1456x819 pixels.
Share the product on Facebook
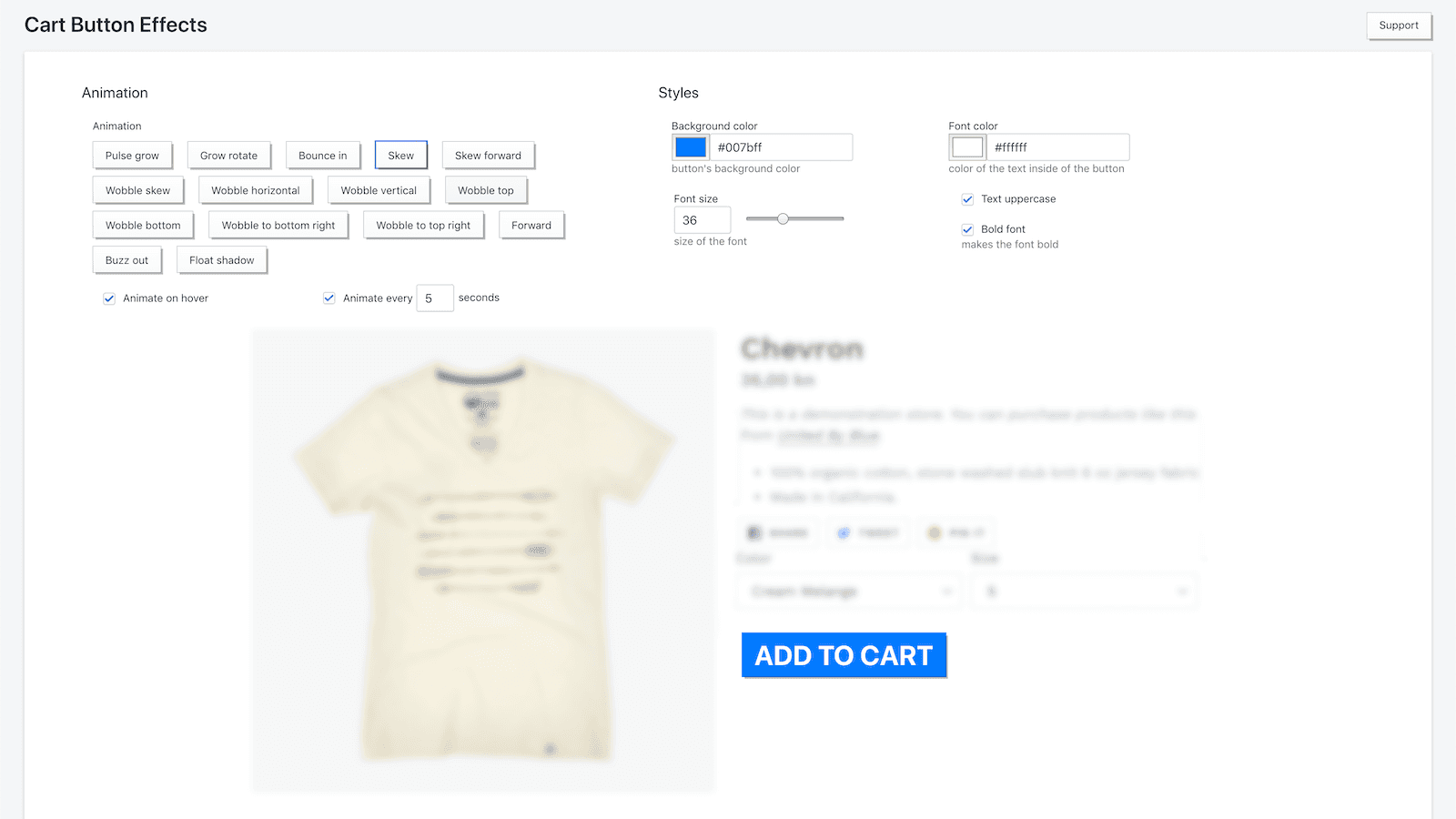point(778,532)
